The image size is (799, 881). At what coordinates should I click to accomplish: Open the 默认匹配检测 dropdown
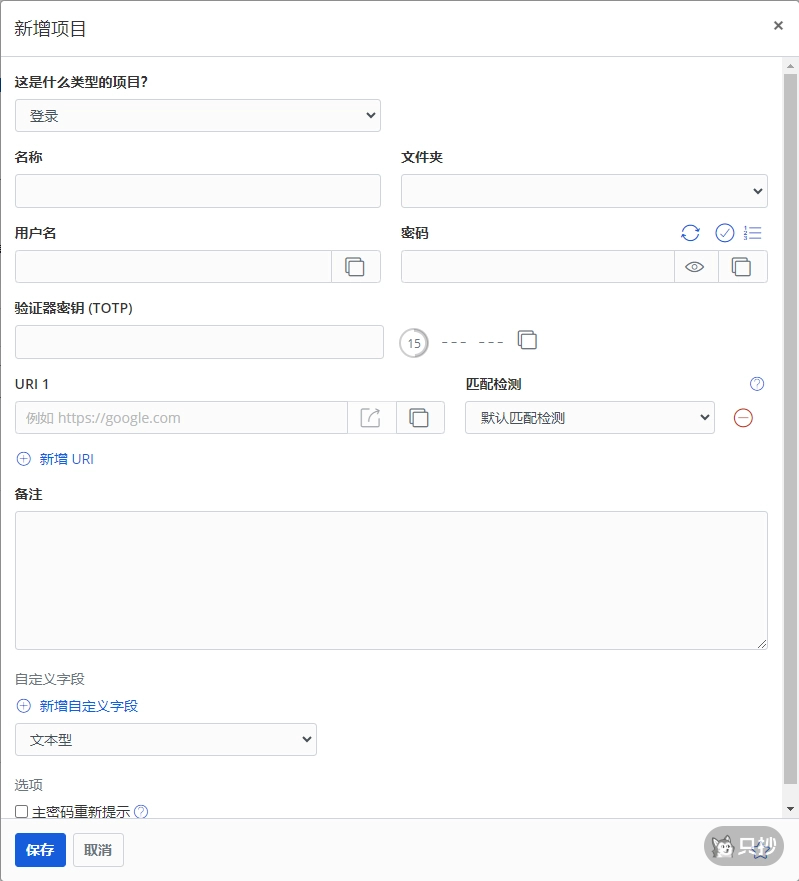[x=589, y=418]
